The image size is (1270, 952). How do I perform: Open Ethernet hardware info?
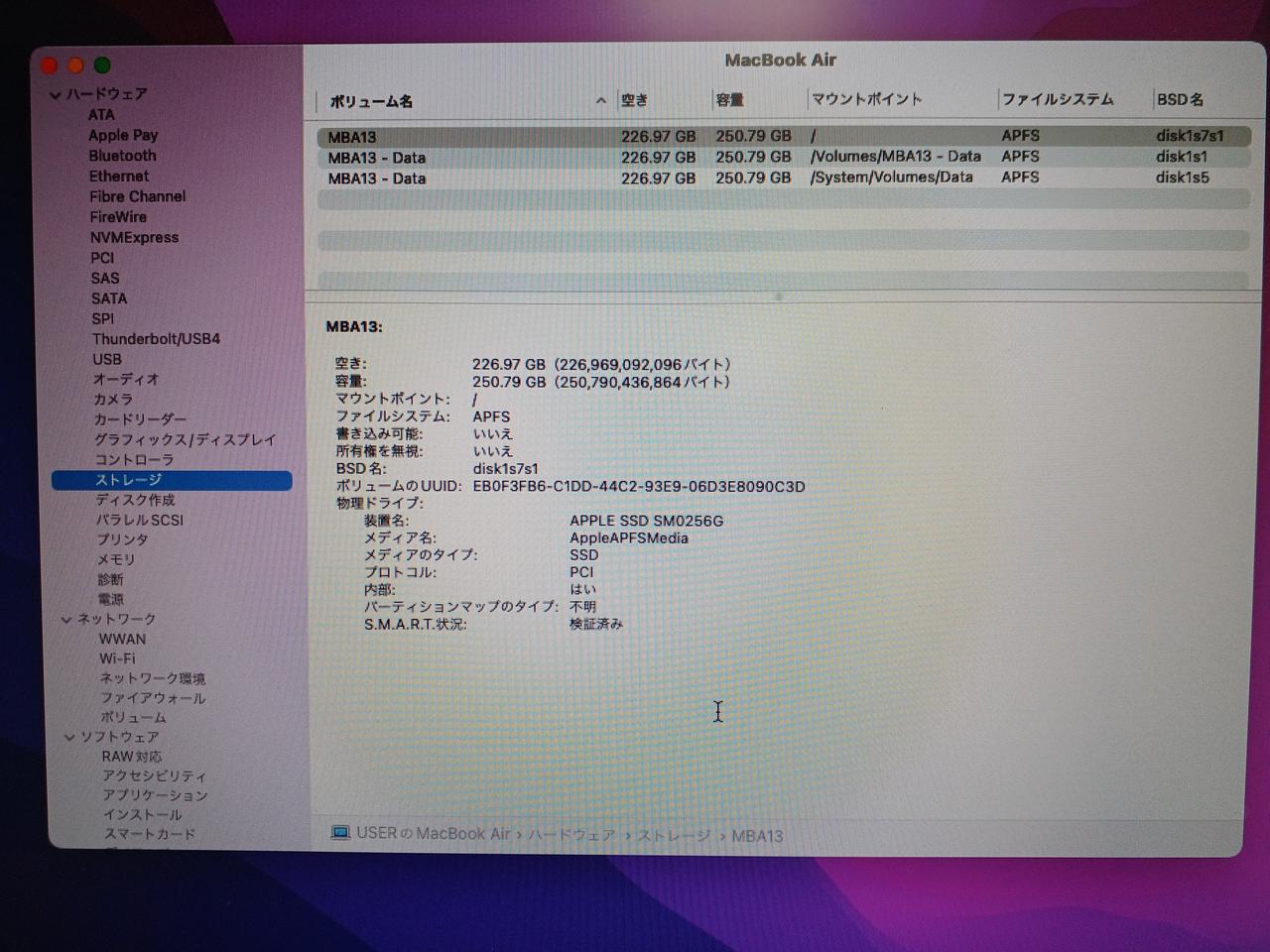tap(119, 177)
